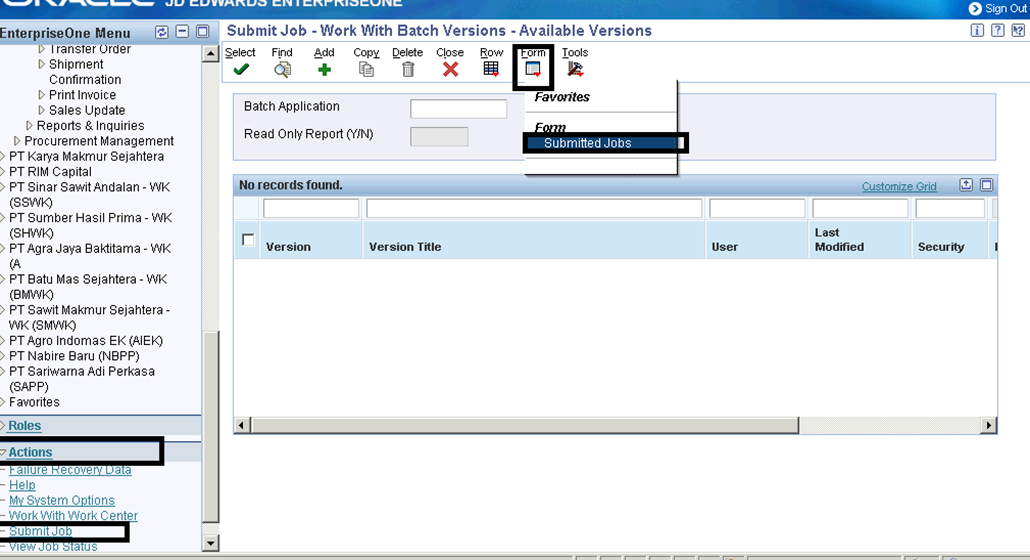Click the grid export icon beside Customize Grid
Image resolution: width=1030 pixels, height=560 pixels.
(x=966, y=184)
